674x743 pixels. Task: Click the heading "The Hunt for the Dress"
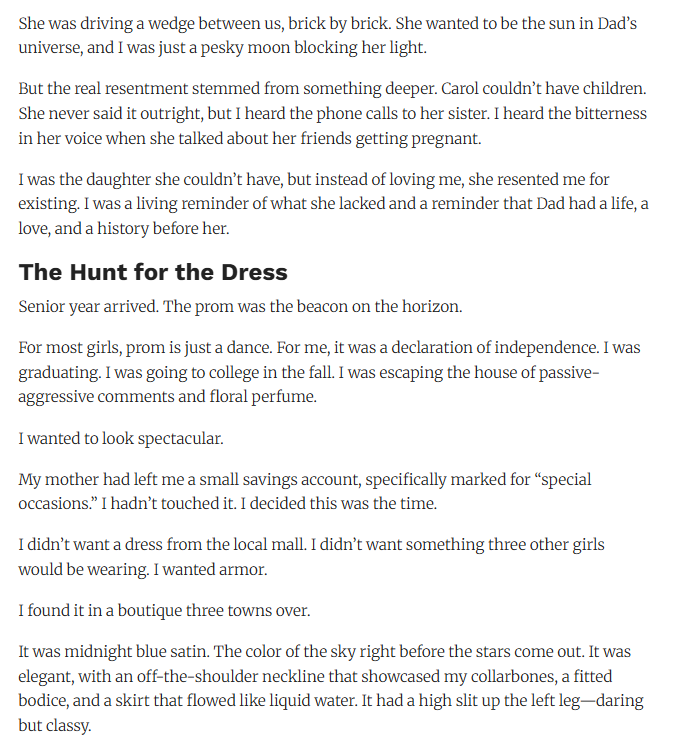[153, 272]
